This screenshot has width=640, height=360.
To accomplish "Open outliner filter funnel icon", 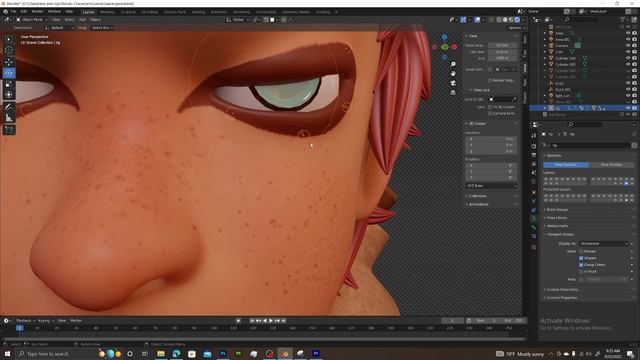I will [622, 20].
